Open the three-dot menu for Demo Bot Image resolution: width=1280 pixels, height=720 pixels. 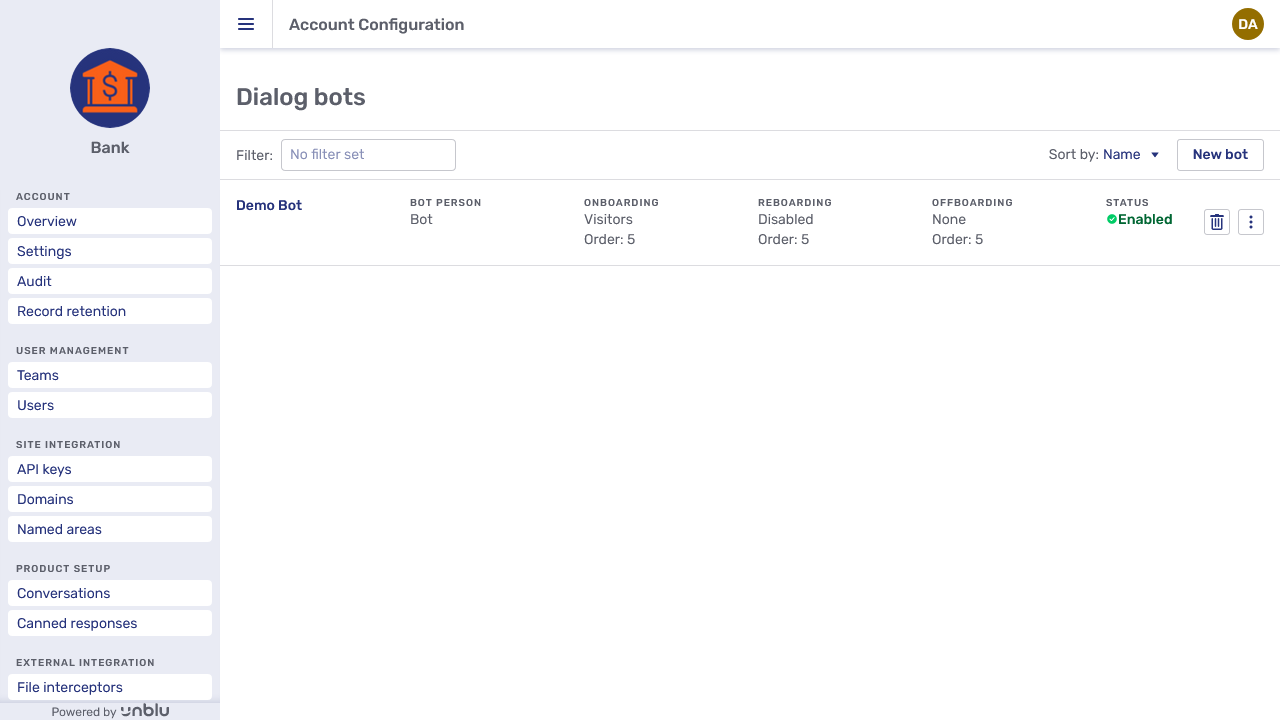coord(1250,221)
